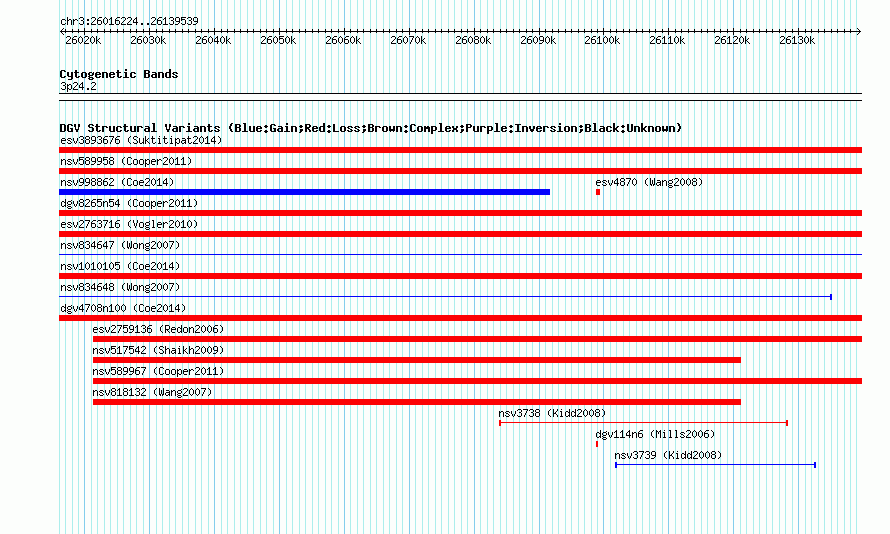Click the 26130k ruler tick label
The width and height of the screenshot is (890, 534).
click(x=797, y=41)
